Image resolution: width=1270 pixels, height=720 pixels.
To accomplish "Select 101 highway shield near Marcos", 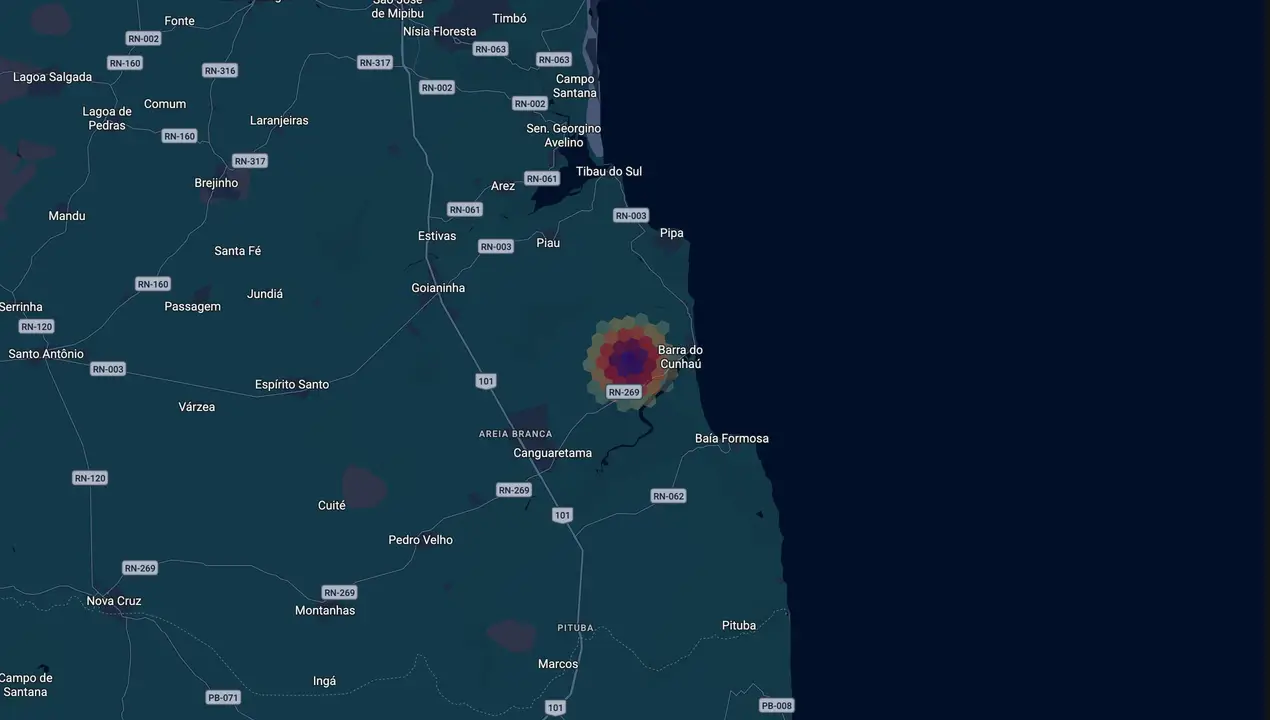I will click(556, 707).
